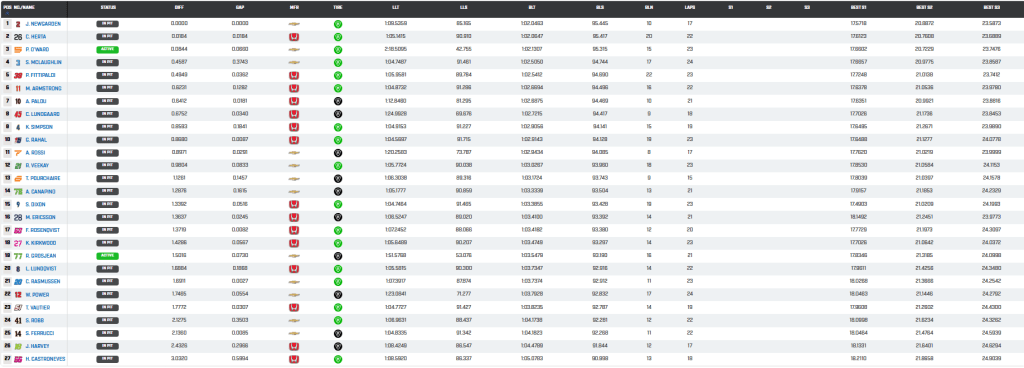The width and height of the screenshot is (1024, 368).
Task: Sort by the GAP column header
Action: click(240, 8)
